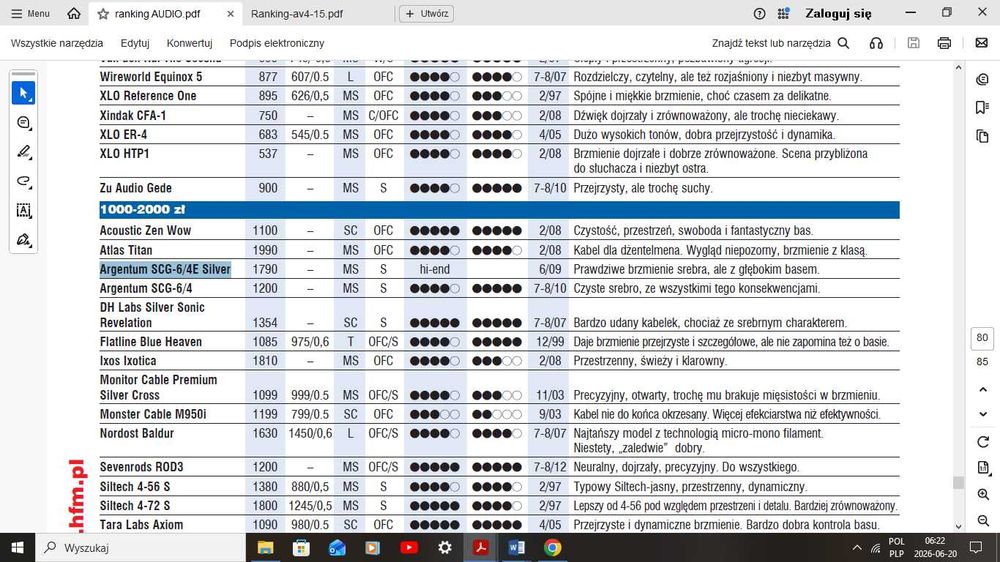Go to the Home icon
The height and width of the screenshot is (562, 1000).
[x=74, y=13]
